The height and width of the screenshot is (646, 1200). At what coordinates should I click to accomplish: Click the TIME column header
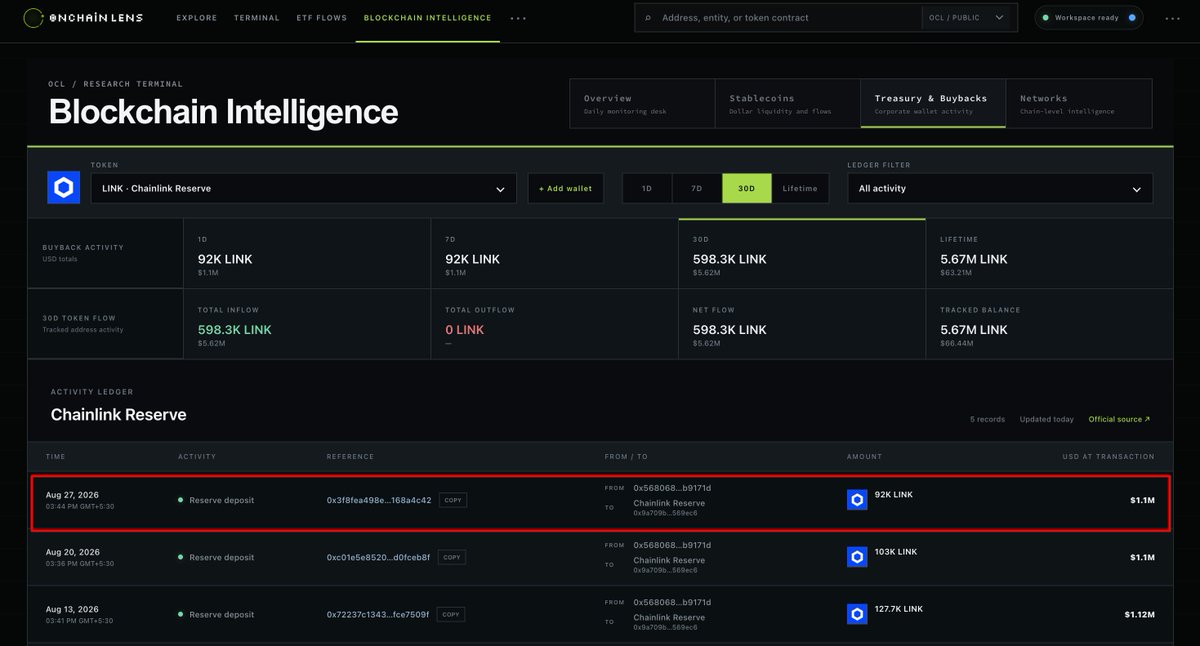pos(55,456)
